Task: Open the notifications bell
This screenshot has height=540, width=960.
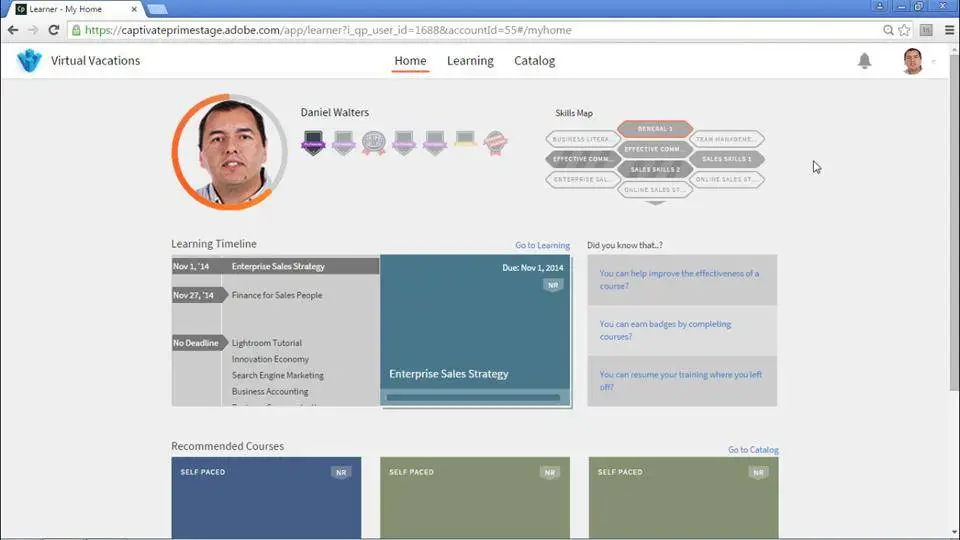Action: tap(864, 61)
